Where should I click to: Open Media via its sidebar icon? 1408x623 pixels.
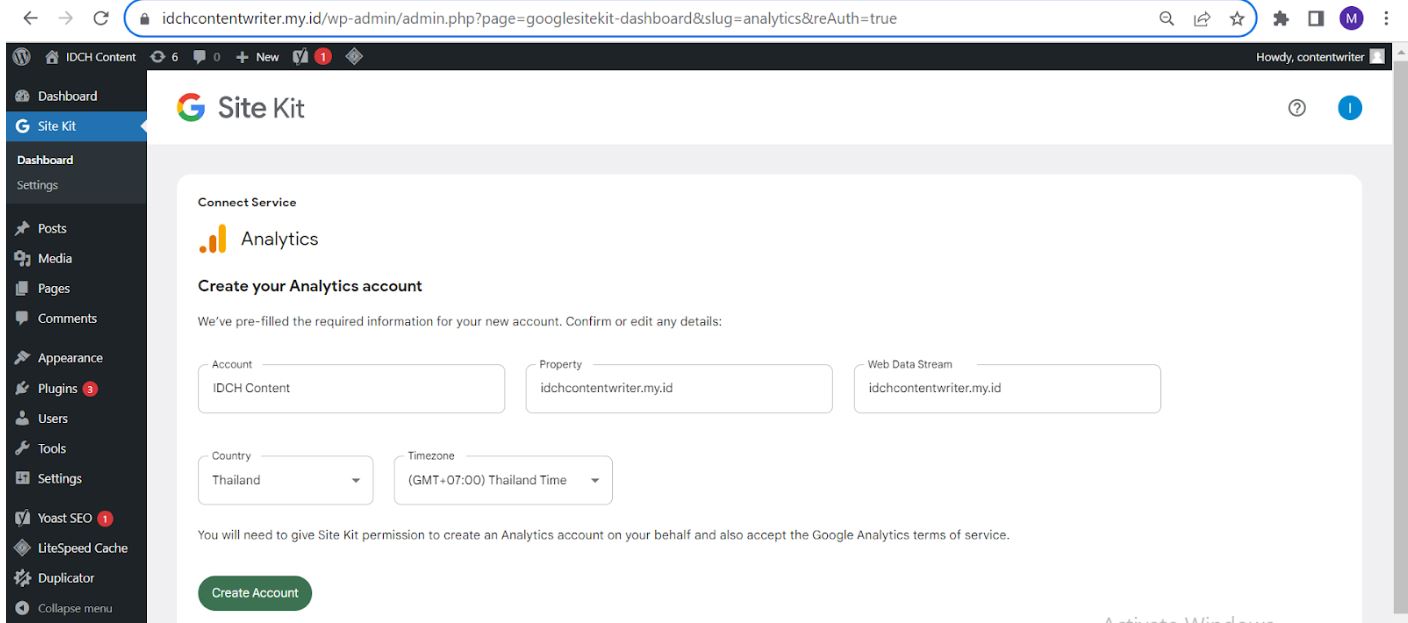point(22,258)
